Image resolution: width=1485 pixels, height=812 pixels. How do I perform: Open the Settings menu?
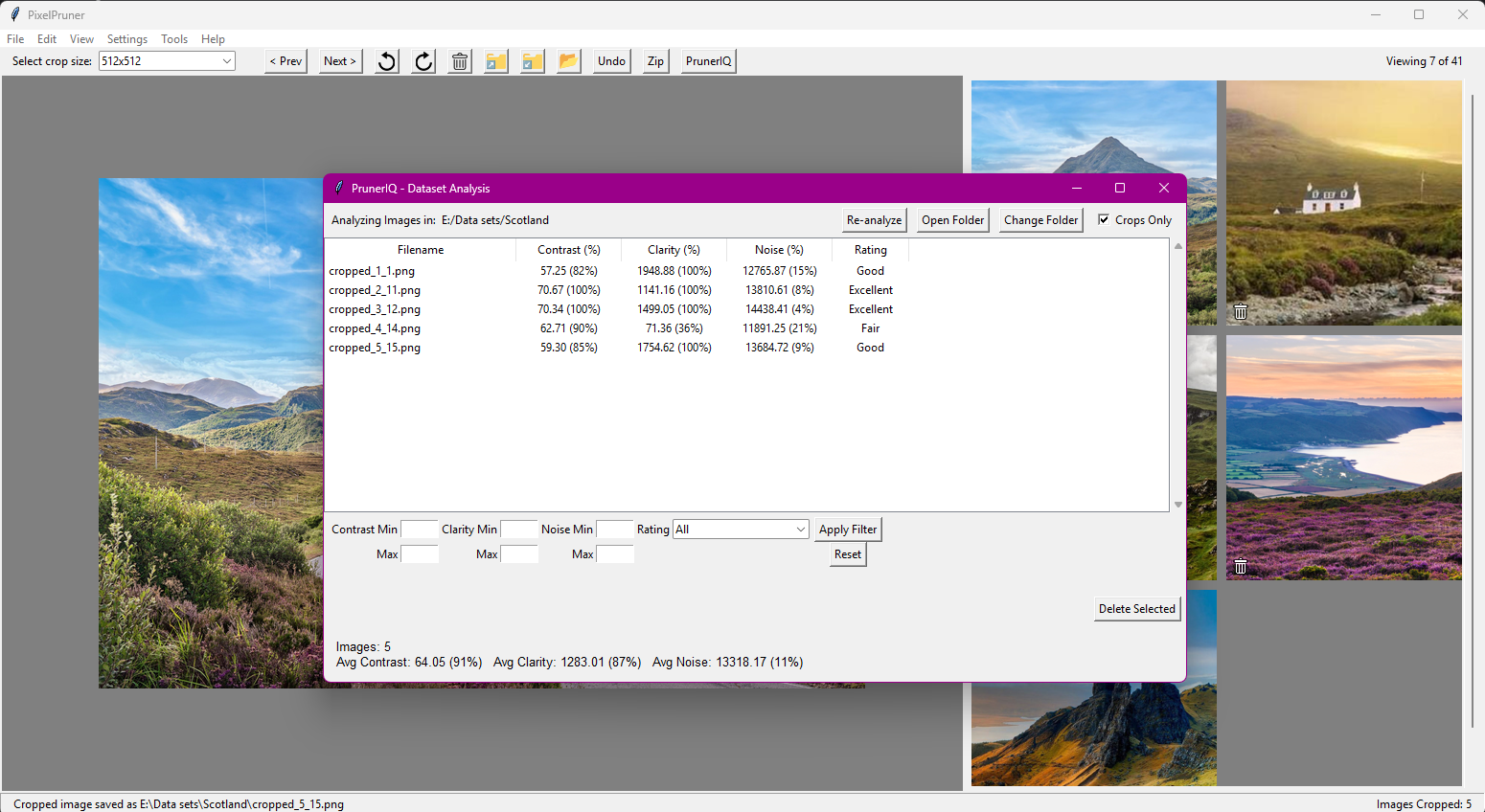point(127,39)
